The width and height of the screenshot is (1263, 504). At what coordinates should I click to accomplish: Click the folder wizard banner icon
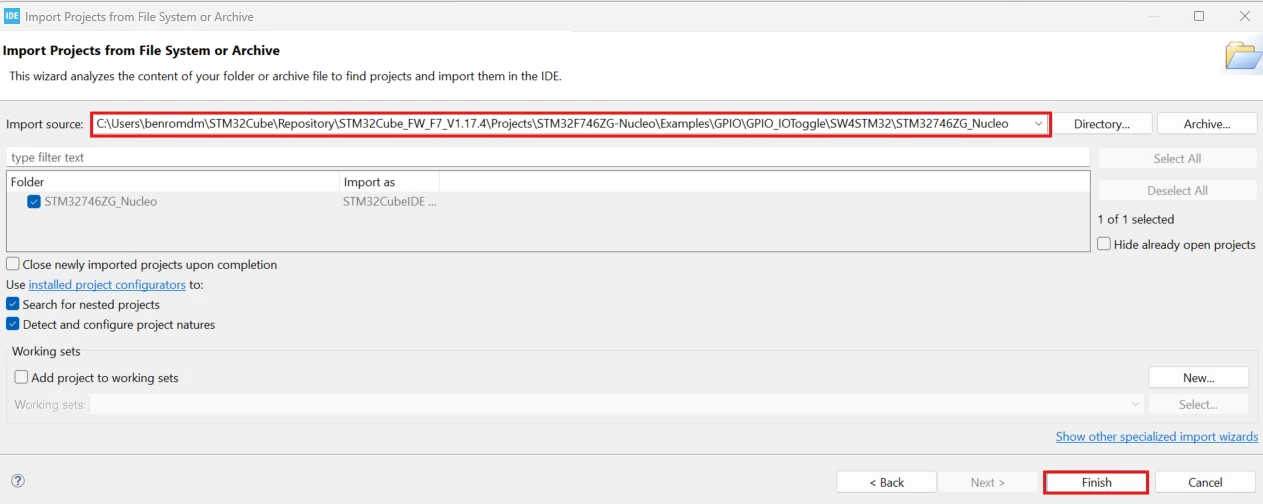1243,55
